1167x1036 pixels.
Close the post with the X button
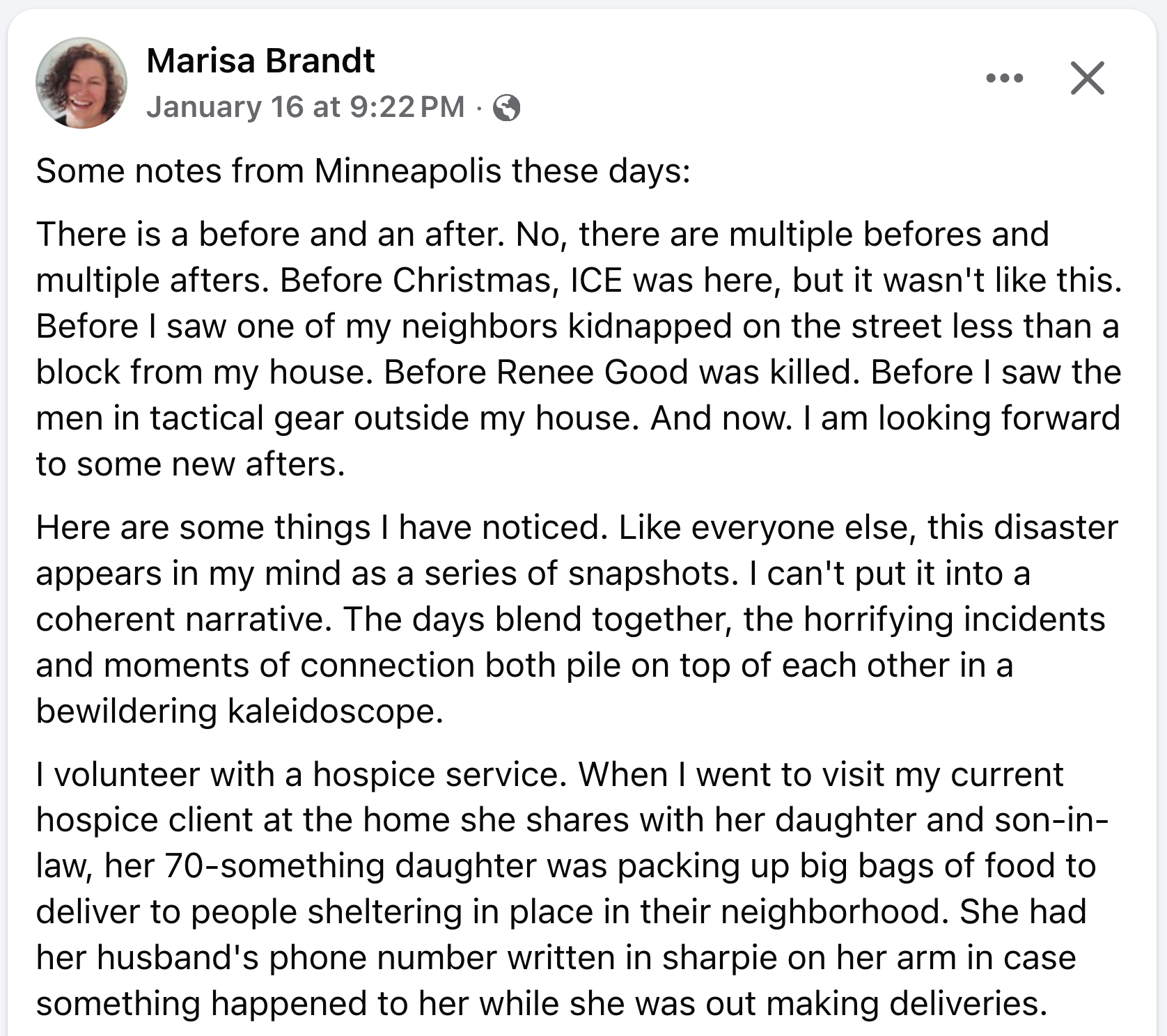1087,78
